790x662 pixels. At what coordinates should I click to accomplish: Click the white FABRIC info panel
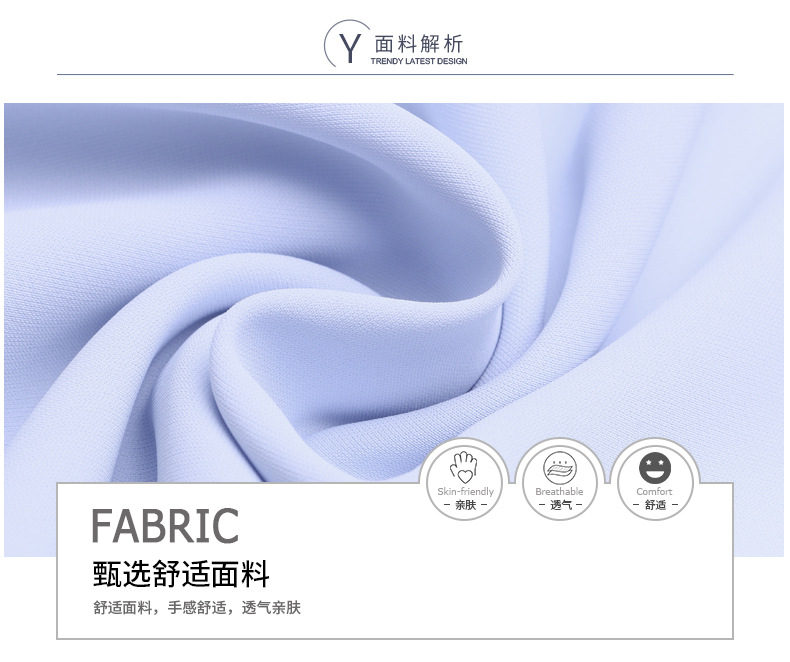(x=395, y=561)
